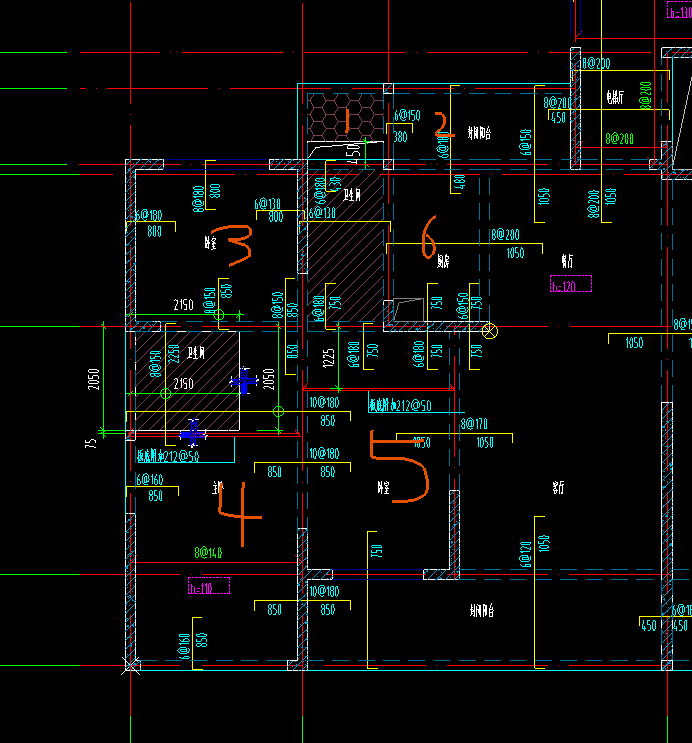Select the magenta h=120 slab thickness label

571,284
